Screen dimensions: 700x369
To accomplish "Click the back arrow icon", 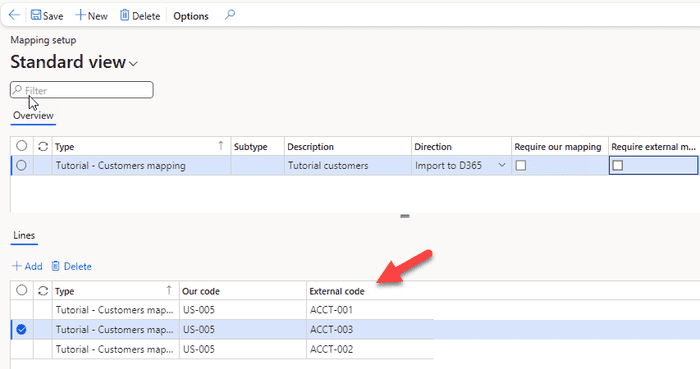I will [x=14, y=15].
